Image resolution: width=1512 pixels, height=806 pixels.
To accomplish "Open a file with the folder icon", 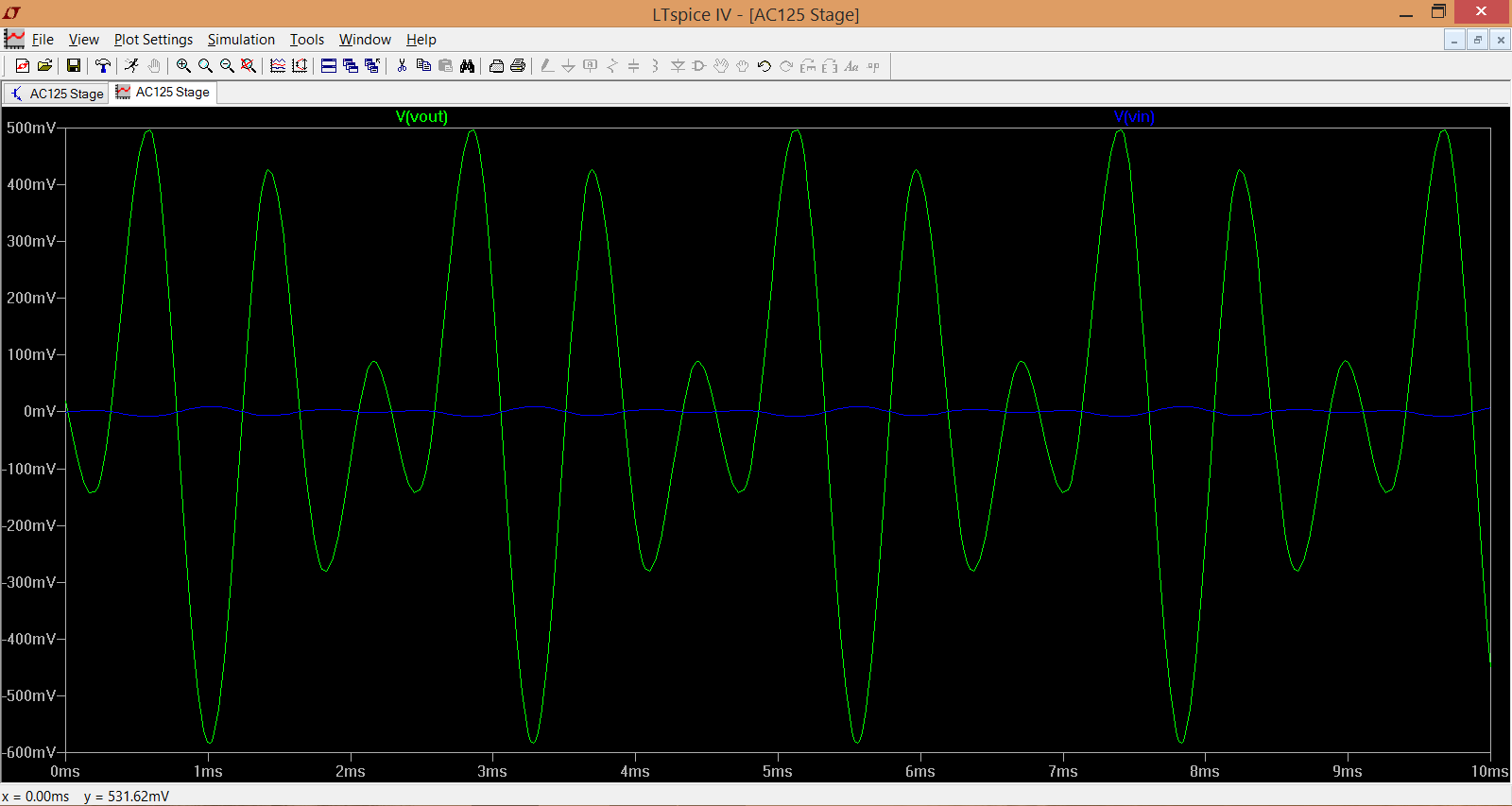I will (44, 65).
